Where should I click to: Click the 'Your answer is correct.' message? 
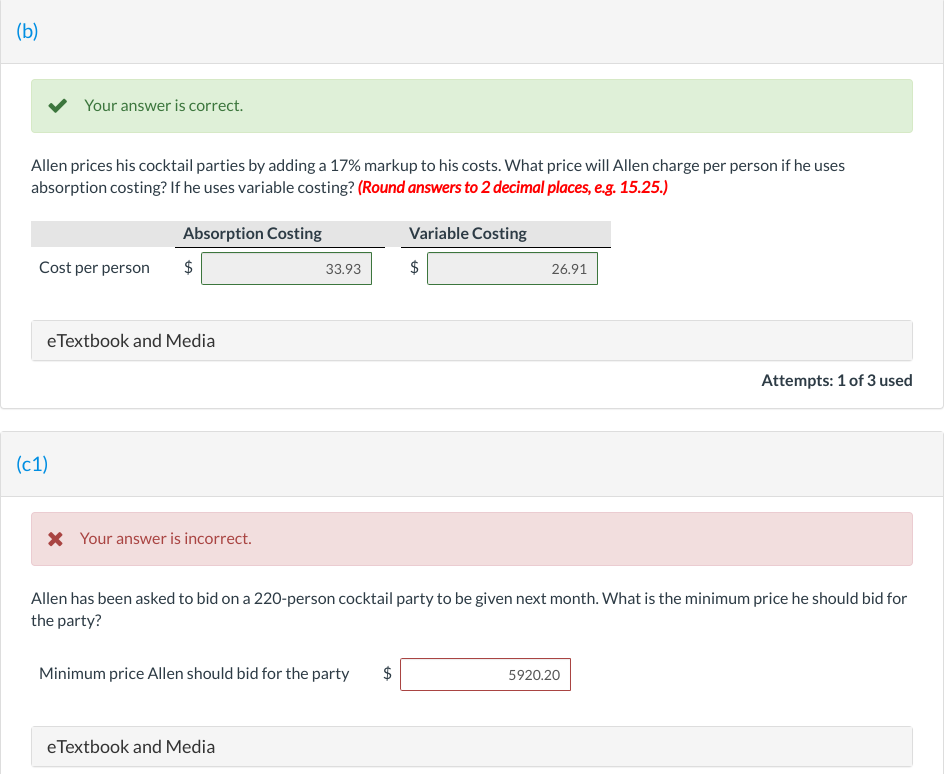point(164,106)
